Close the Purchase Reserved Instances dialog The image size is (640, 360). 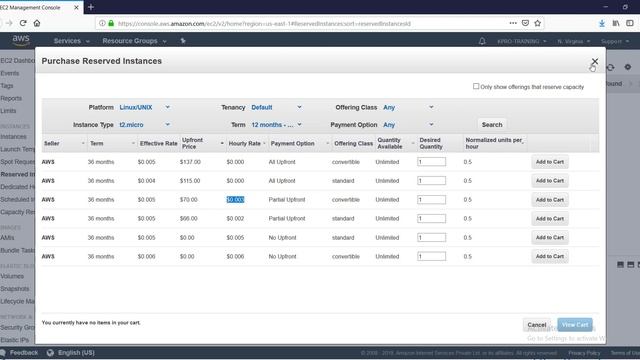pos(595,61)
